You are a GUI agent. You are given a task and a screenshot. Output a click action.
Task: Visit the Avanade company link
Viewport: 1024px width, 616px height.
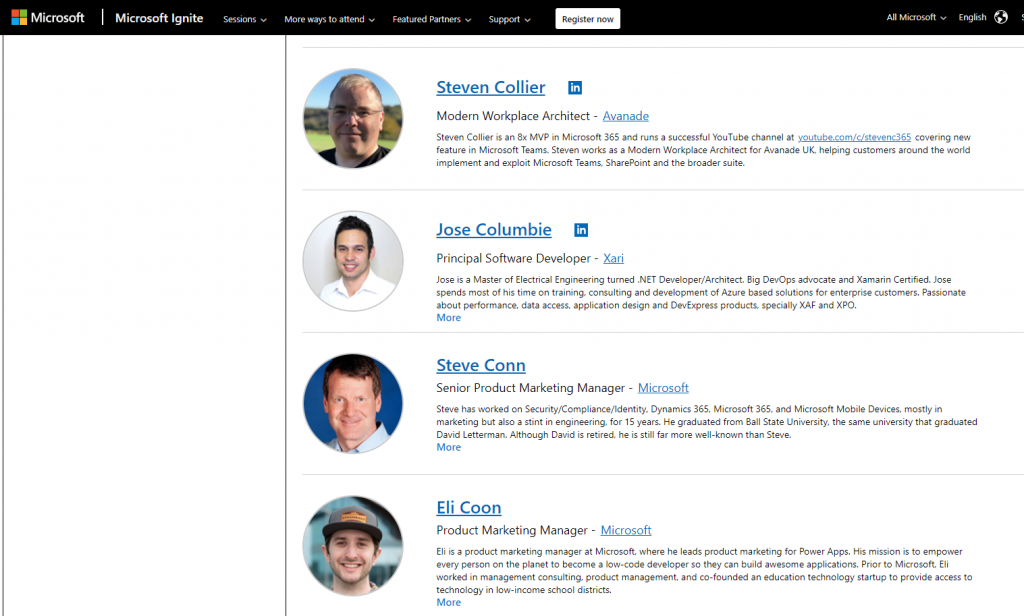tap(626, 116)
